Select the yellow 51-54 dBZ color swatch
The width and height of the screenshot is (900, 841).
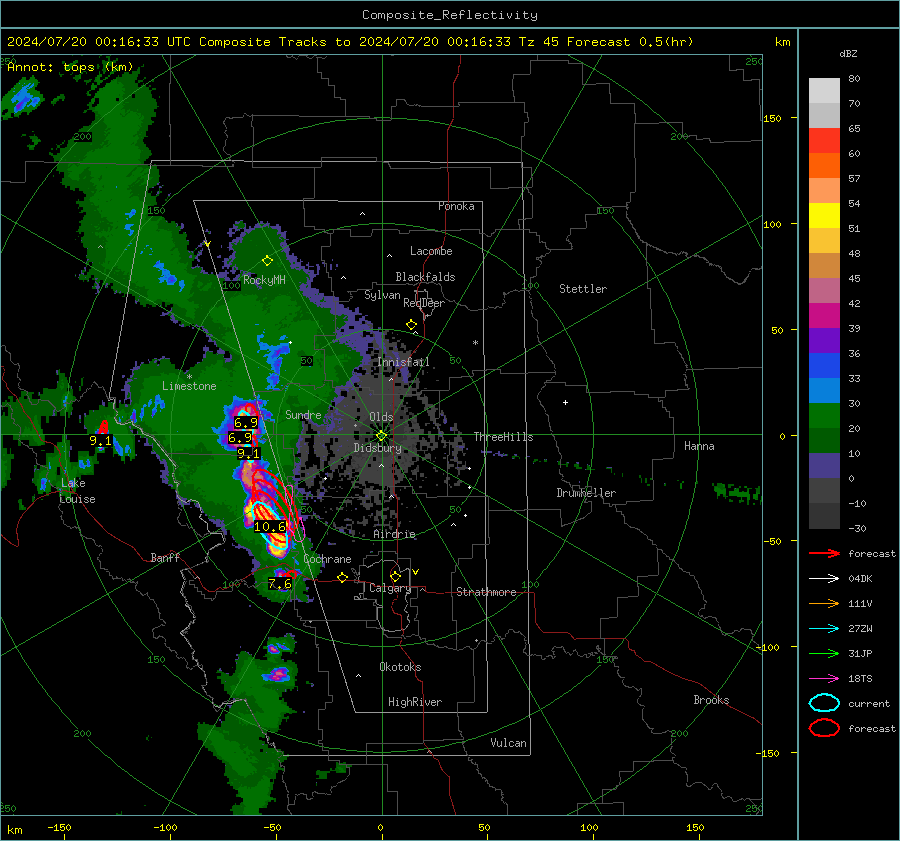point(824,216)
